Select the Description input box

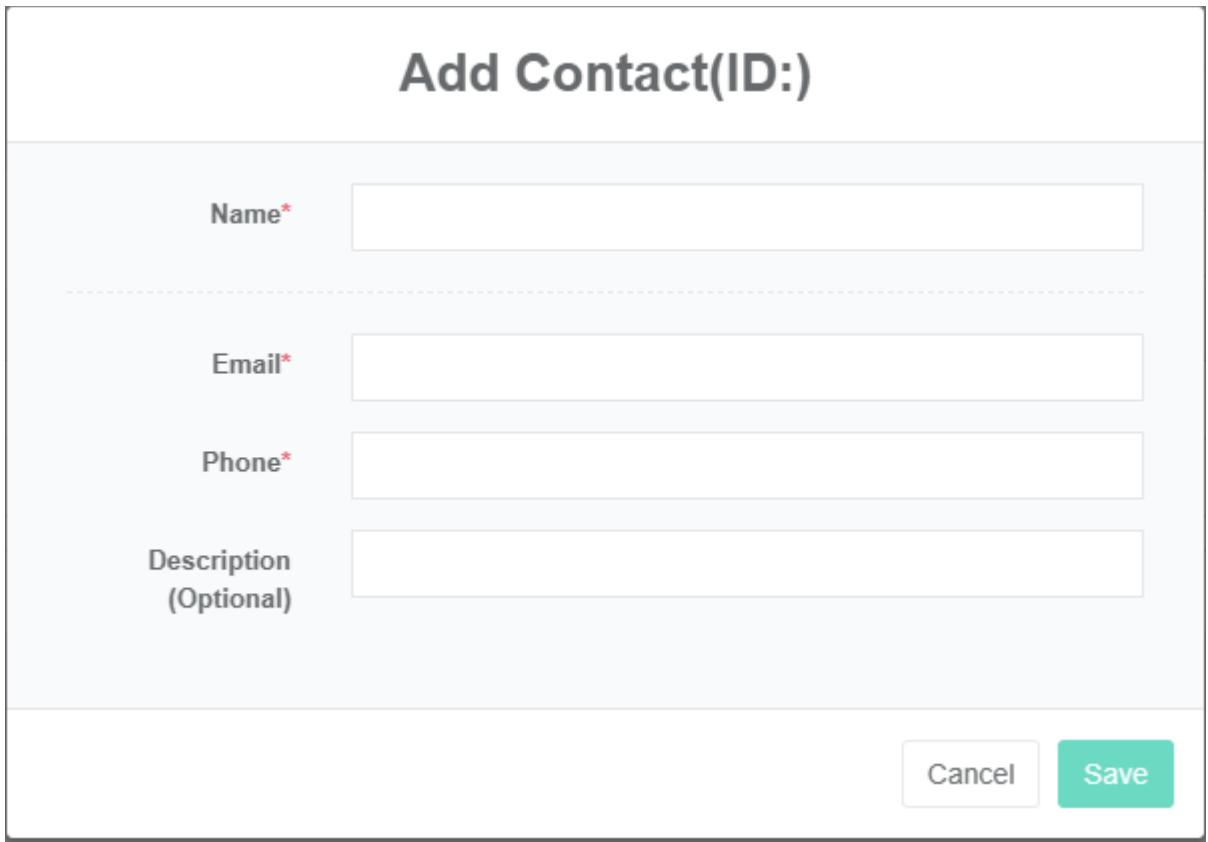(746, 563)
